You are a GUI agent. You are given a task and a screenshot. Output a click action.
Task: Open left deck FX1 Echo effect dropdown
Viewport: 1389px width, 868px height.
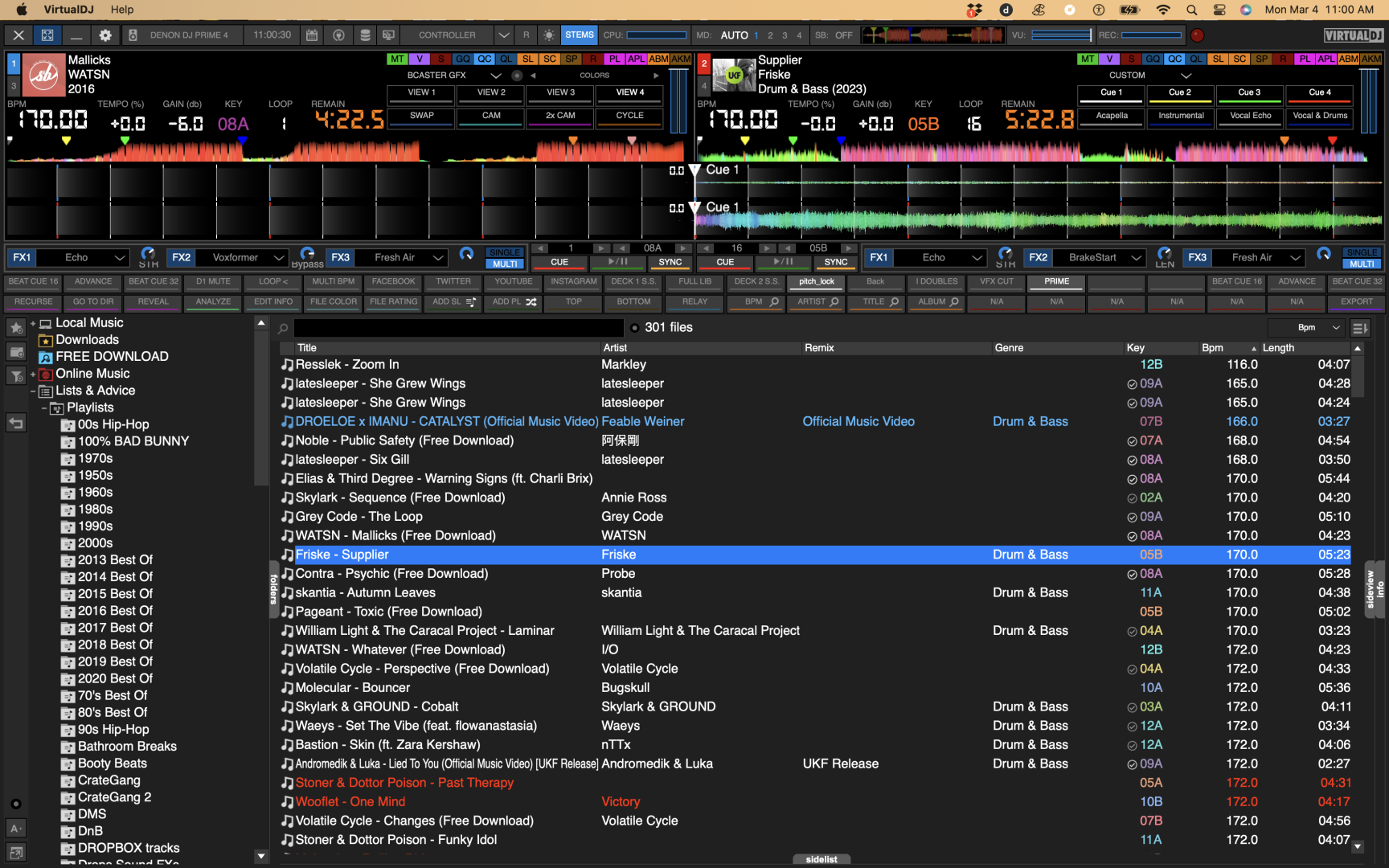(x=119, y=258)
